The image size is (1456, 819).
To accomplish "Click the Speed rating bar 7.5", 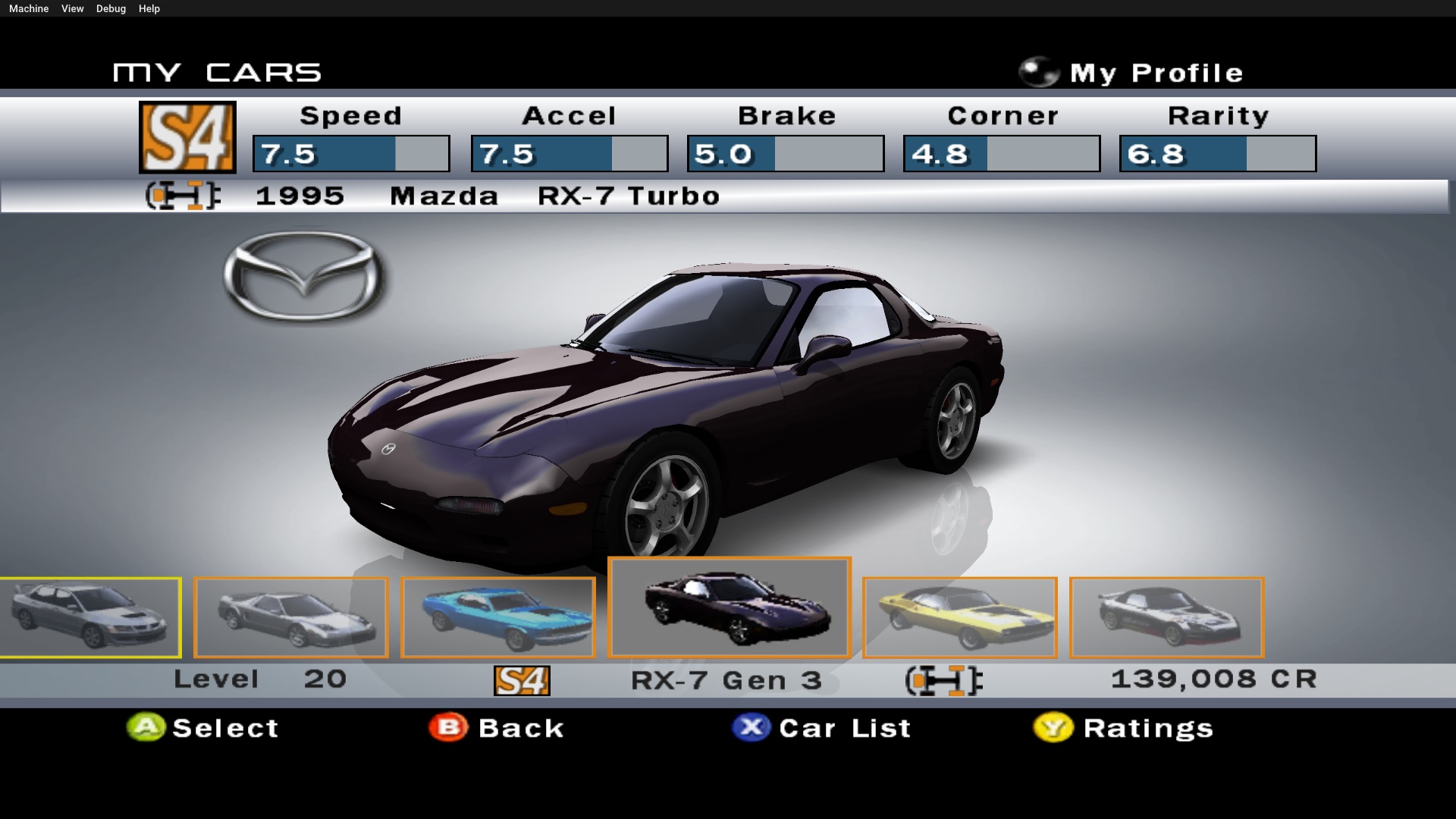I will pyautogui.click(x=351, y=154).
